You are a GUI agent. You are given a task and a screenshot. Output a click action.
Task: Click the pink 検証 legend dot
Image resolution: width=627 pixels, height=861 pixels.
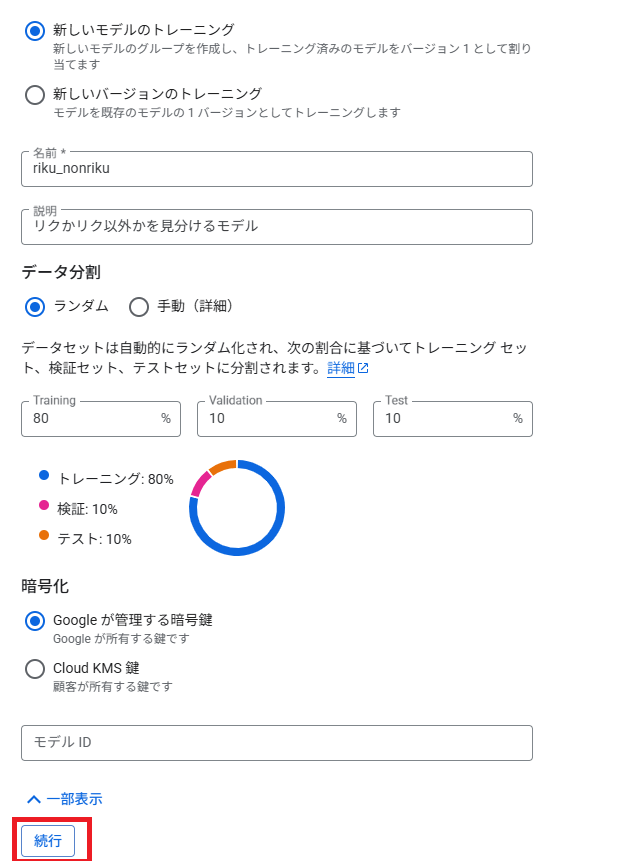[44, 505]
